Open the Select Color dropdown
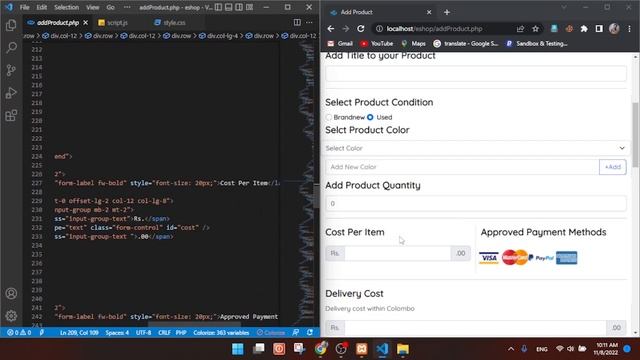Image resolution: width=640 pixels, height=360 pixels. (x=476, y=148)
